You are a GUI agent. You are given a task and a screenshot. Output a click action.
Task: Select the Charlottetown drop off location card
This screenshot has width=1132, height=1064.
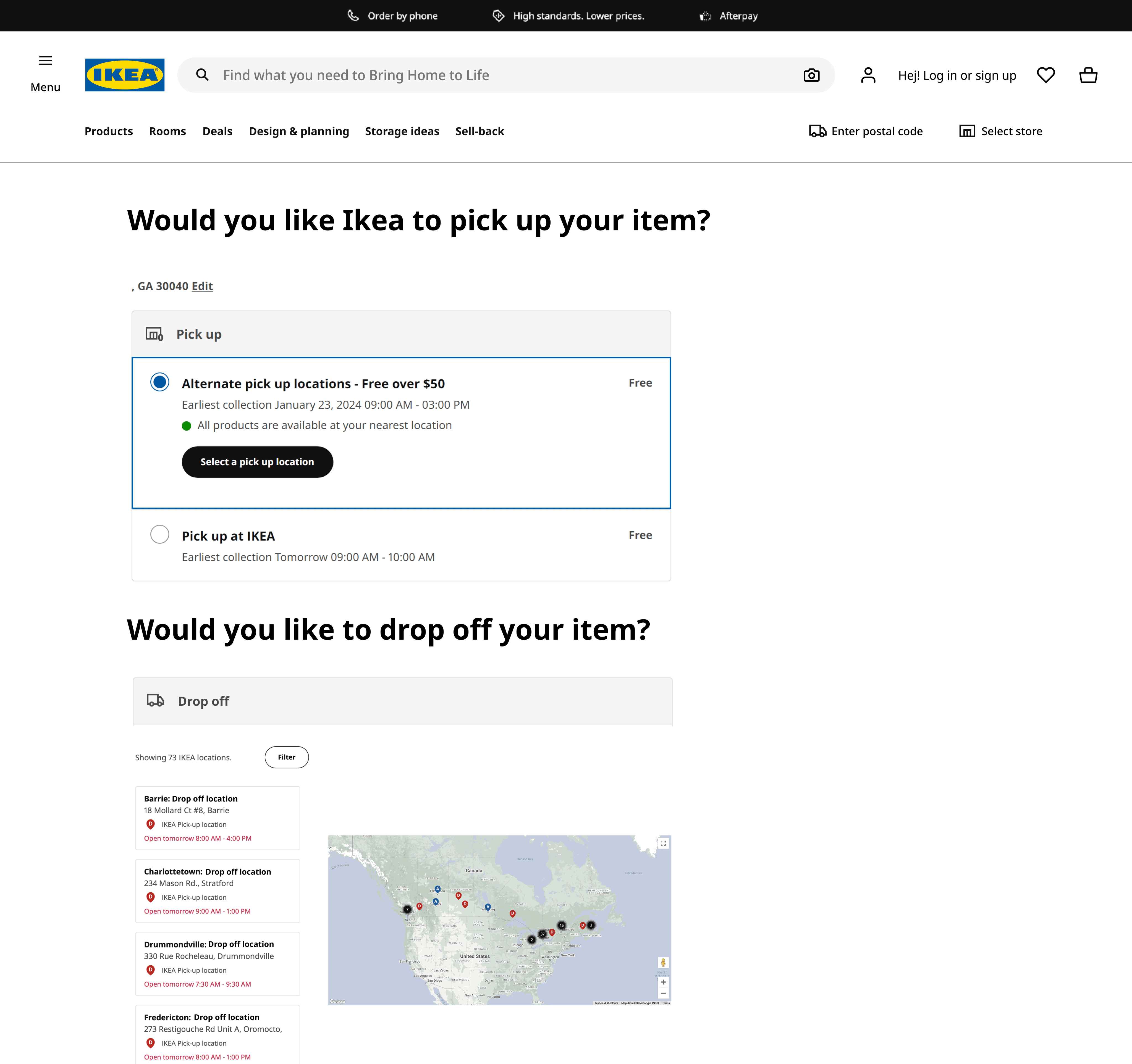[218, 890]
